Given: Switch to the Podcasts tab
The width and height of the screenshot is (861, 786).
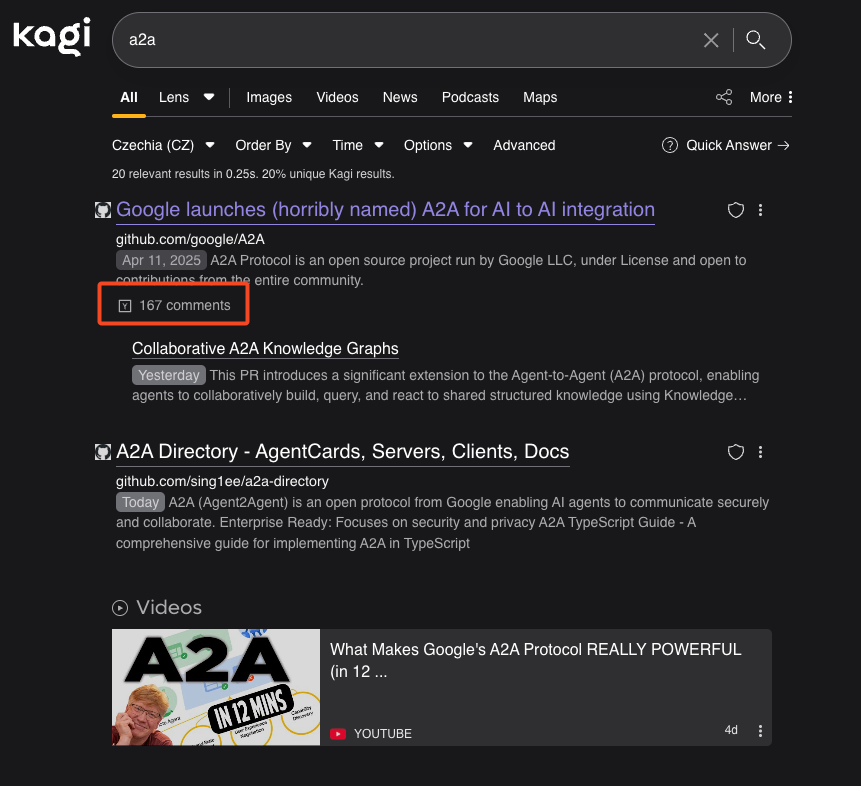Looking at the screenshot, I should [470, 97].
